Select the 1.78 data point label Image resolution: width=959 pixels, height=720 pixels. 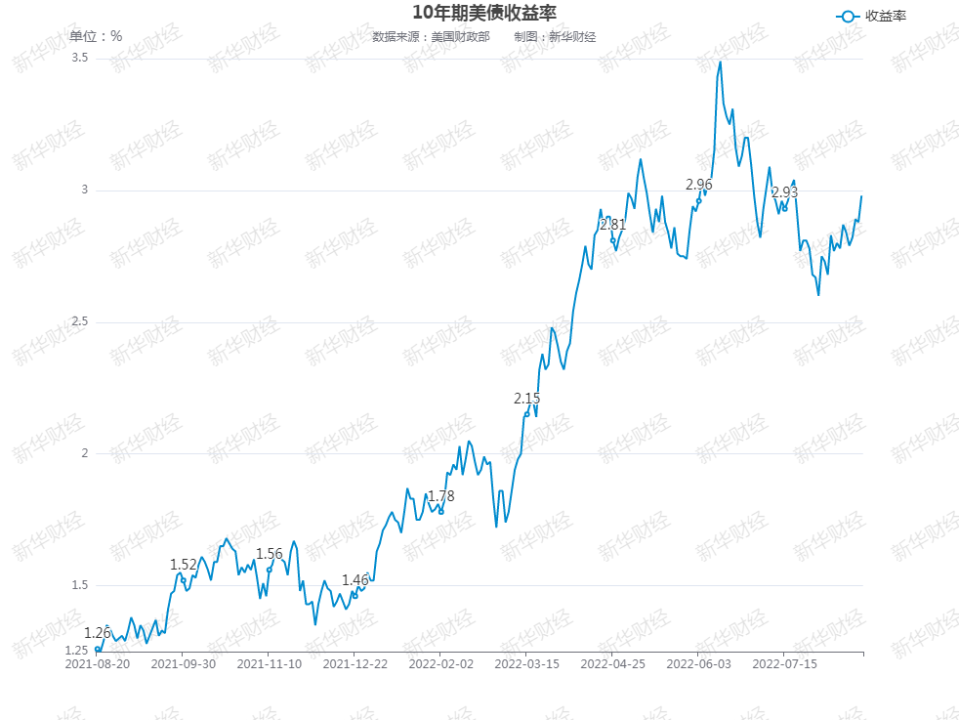[x=441, y=496]
